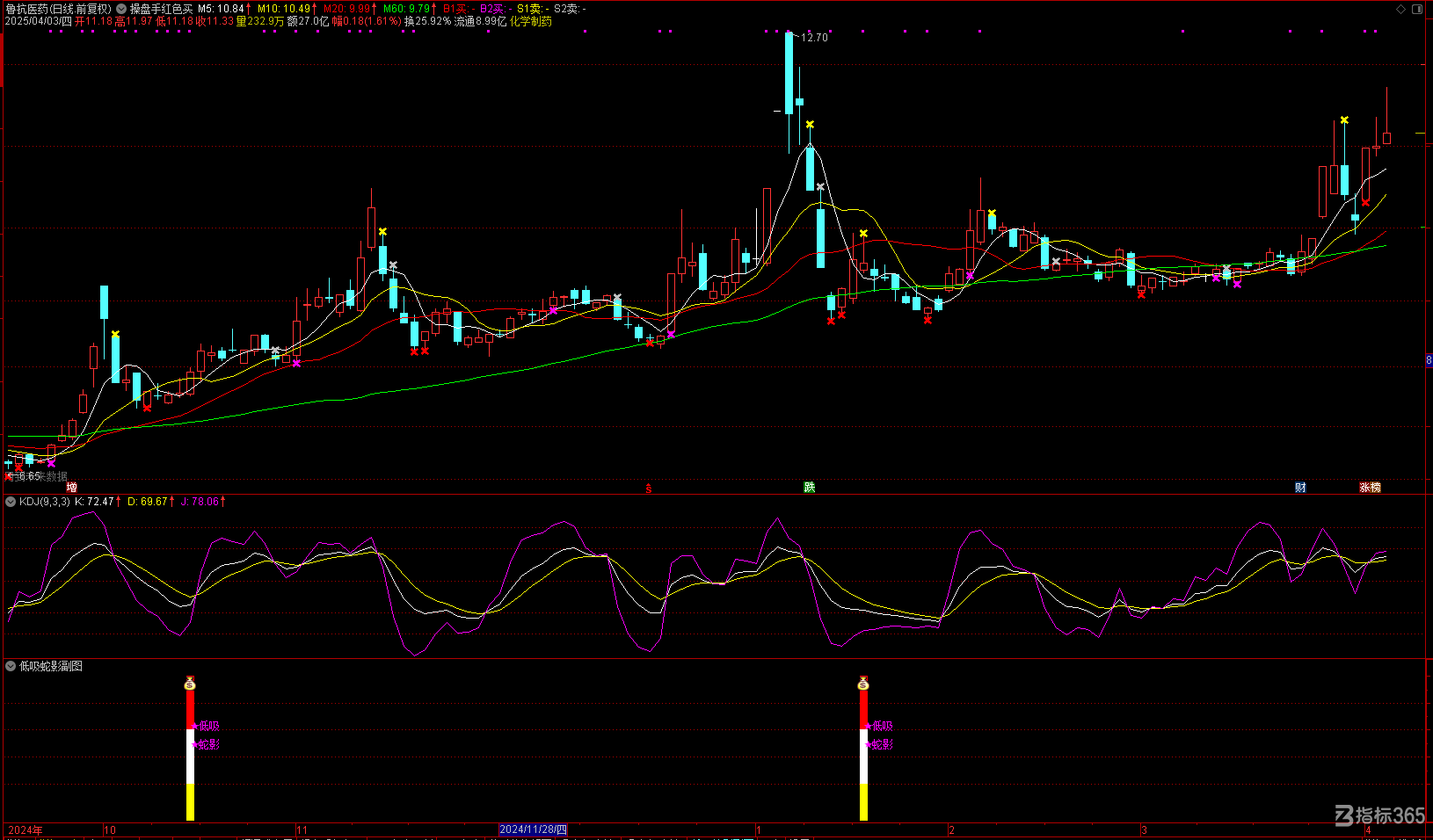This screenshot has width=1433, height=840.
Task: Click the red $ dividend marker
Action: 649,489
